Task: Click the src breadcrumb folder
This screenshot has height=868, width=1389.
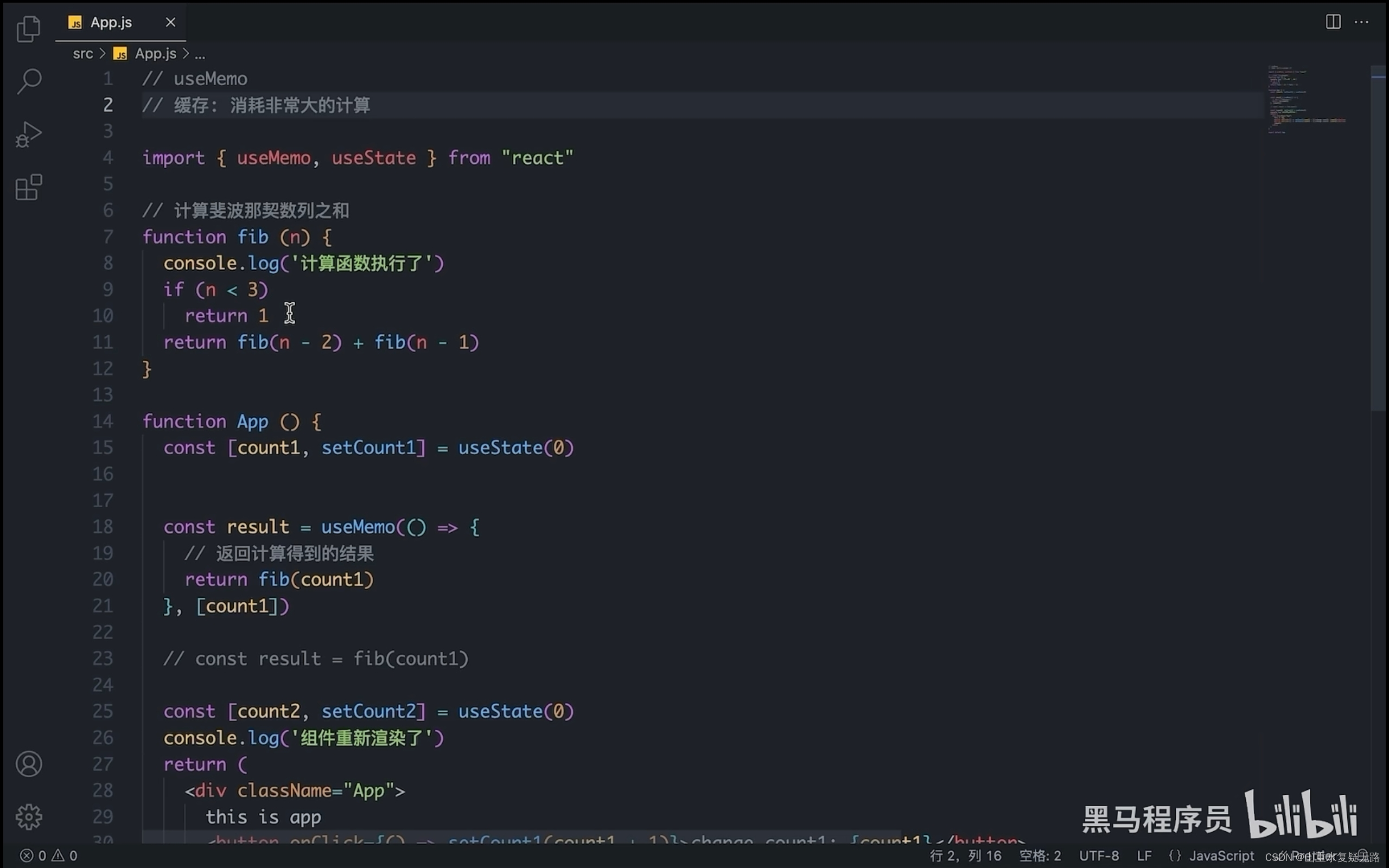Action: pos(82,53)
